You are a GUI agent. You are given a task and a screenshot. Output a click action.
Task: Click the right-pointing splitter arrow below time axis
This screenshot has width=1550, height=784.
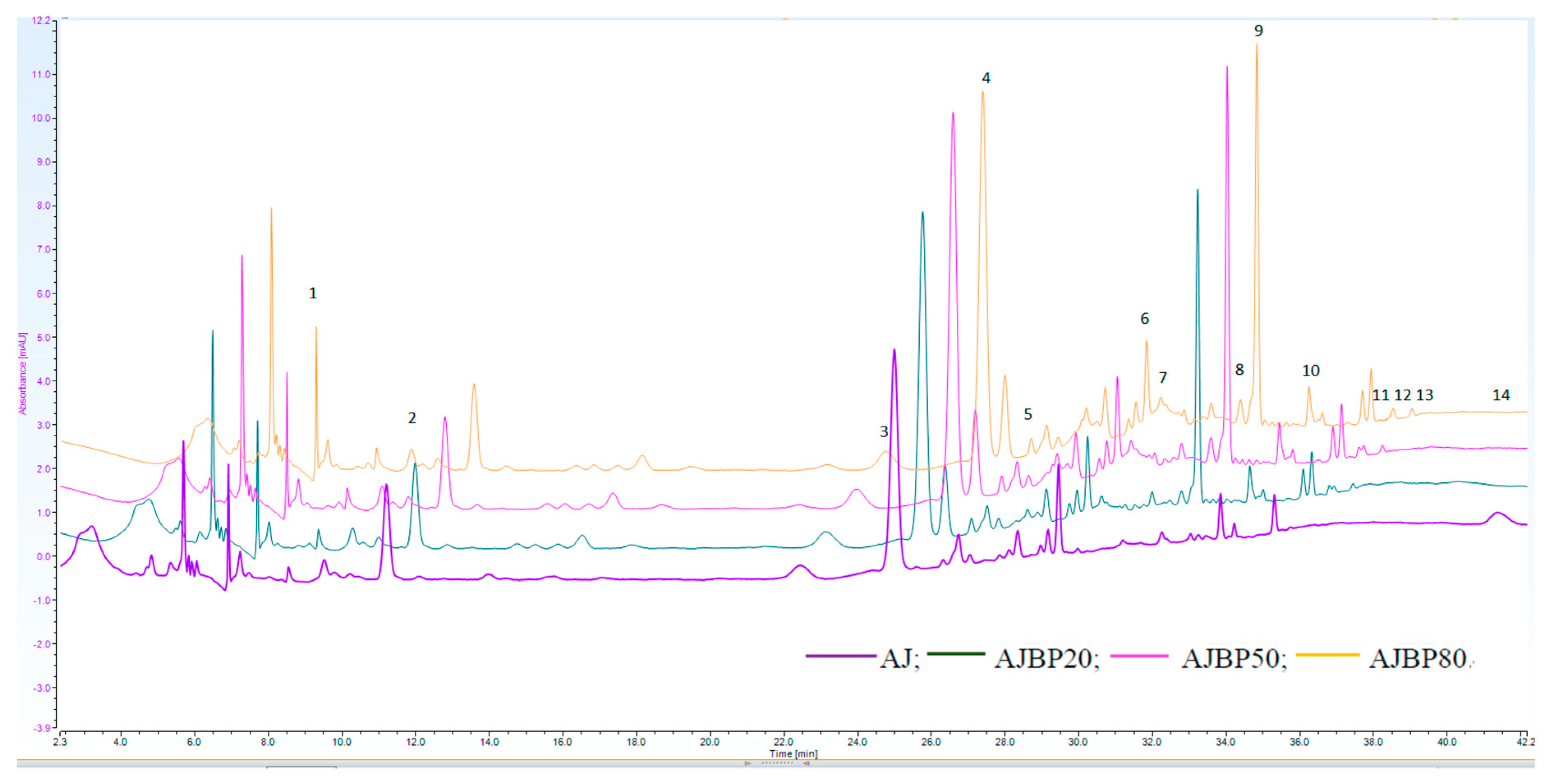pos(748,763)
